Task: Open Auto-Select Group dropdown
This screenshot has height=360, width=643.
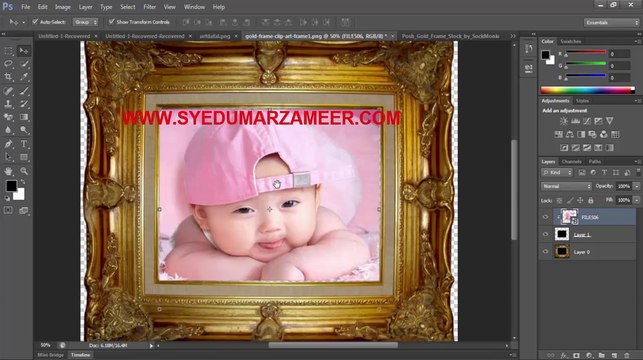Action: pos(85,22)
